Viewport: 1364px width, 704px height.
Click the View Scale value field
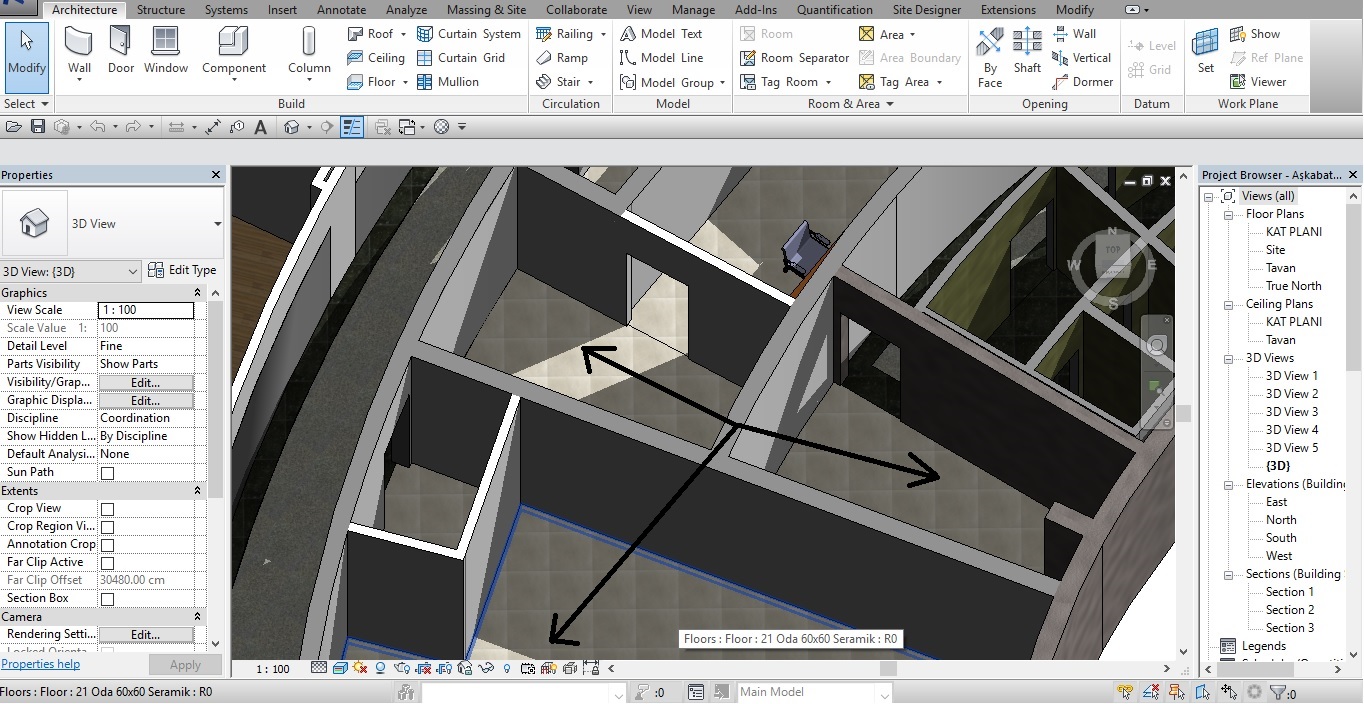(x=146, y=310)
